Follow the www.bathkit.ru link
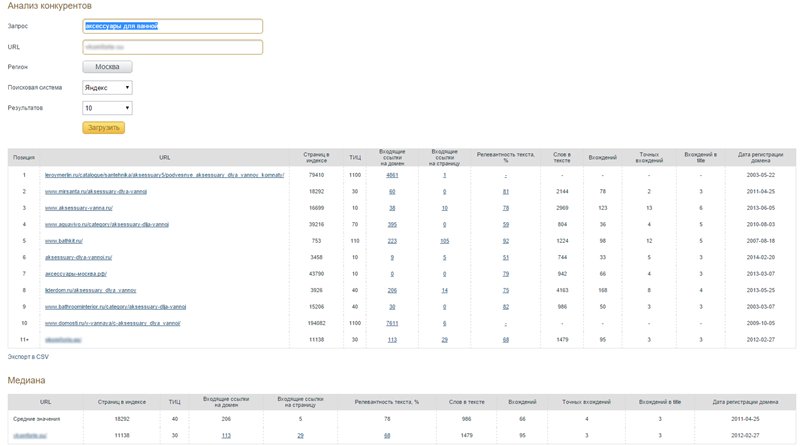 pos(64,241)
